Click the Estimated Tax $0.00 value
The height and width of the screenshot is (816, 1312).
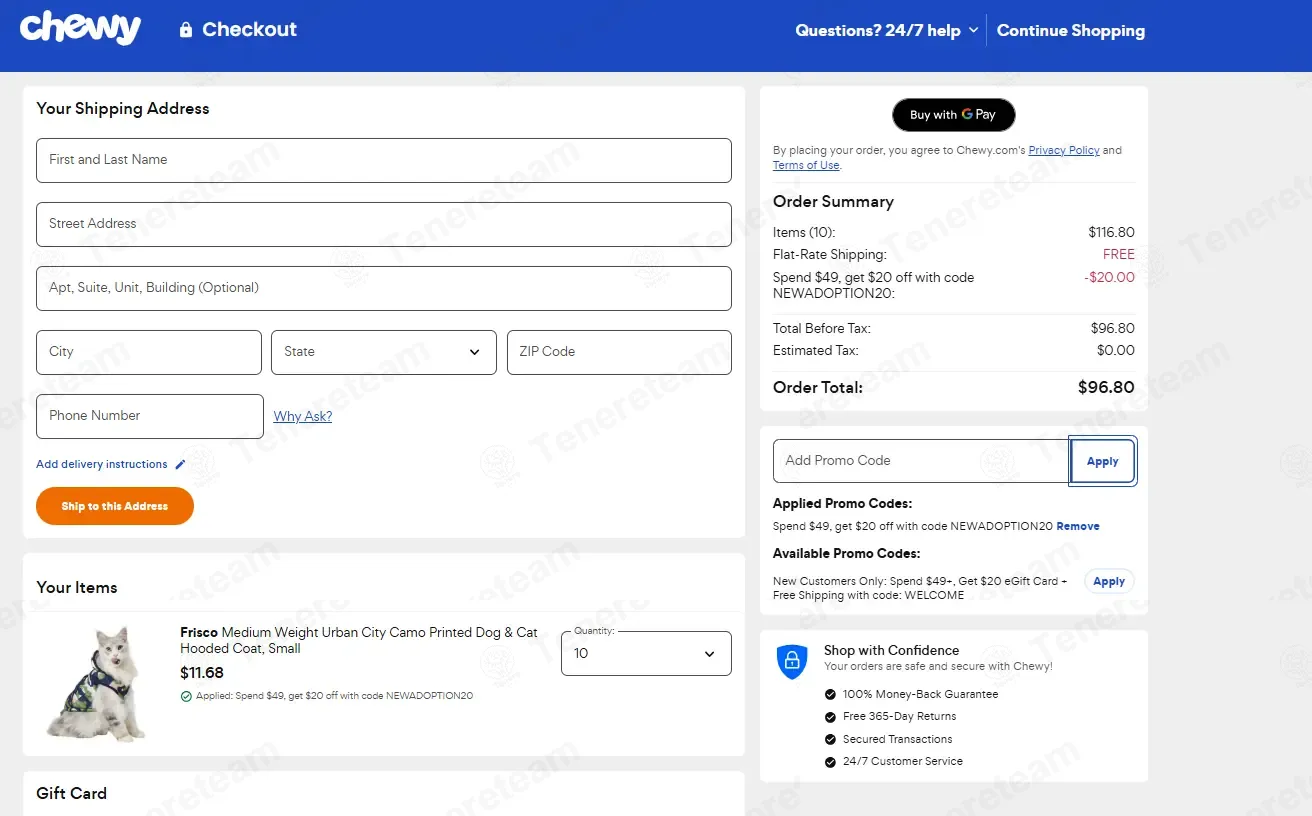1116,350
